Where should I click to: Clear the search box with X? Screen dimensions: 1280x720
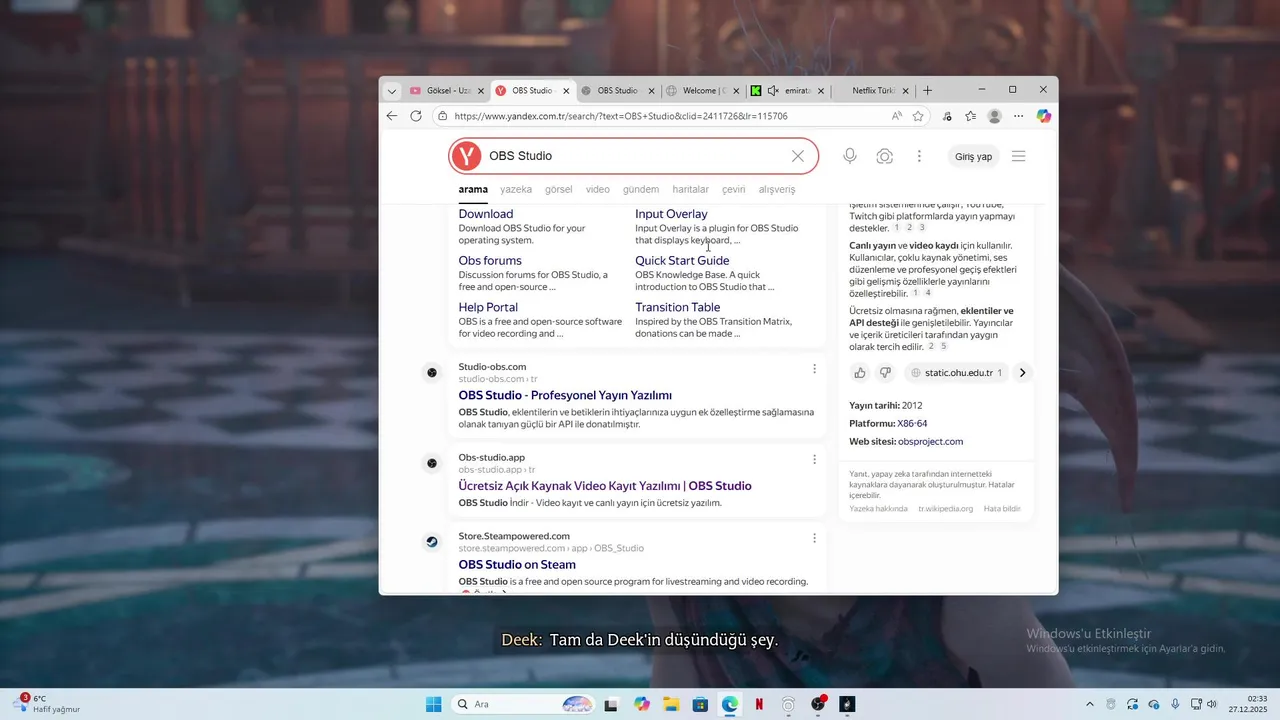point(798,156)
